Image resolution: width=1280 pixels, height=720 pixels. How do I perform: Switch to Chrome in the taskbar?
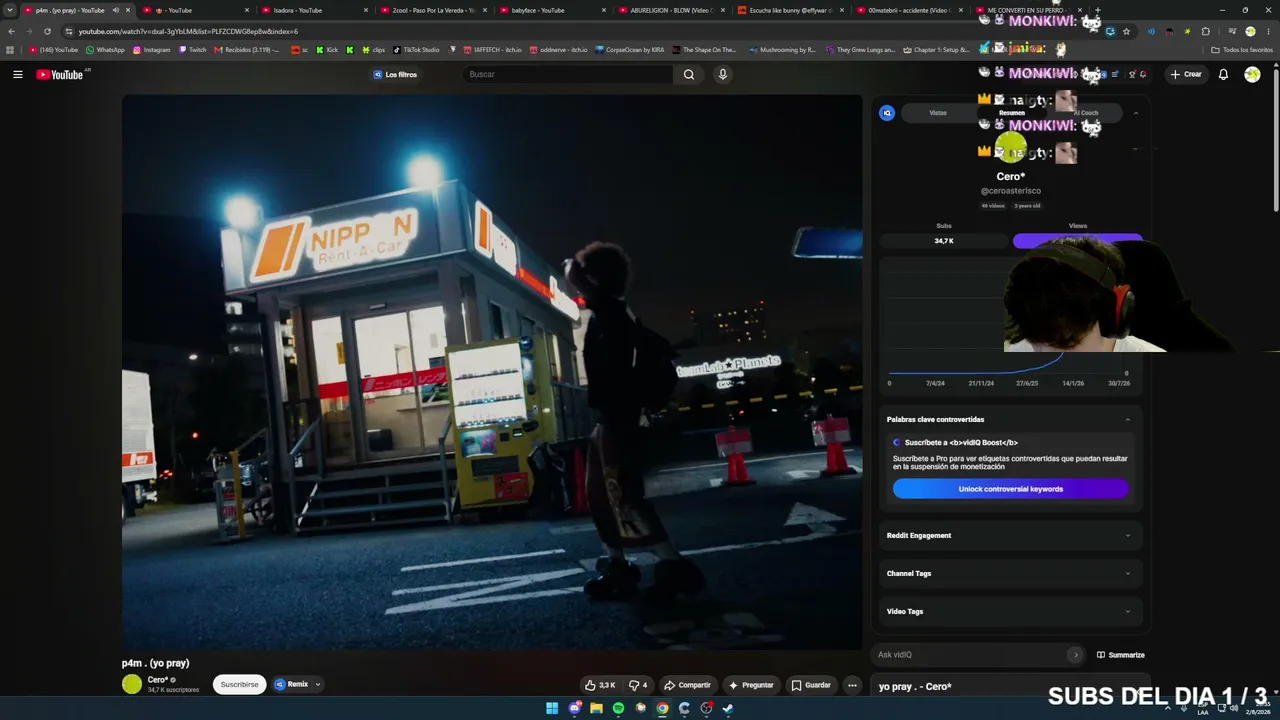[662, 708]
